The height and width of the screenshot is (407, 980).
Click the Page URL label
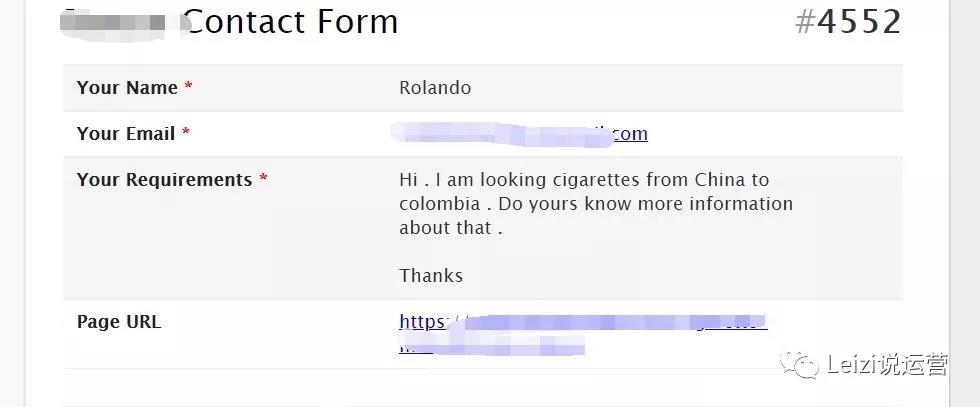pos(119,322)
